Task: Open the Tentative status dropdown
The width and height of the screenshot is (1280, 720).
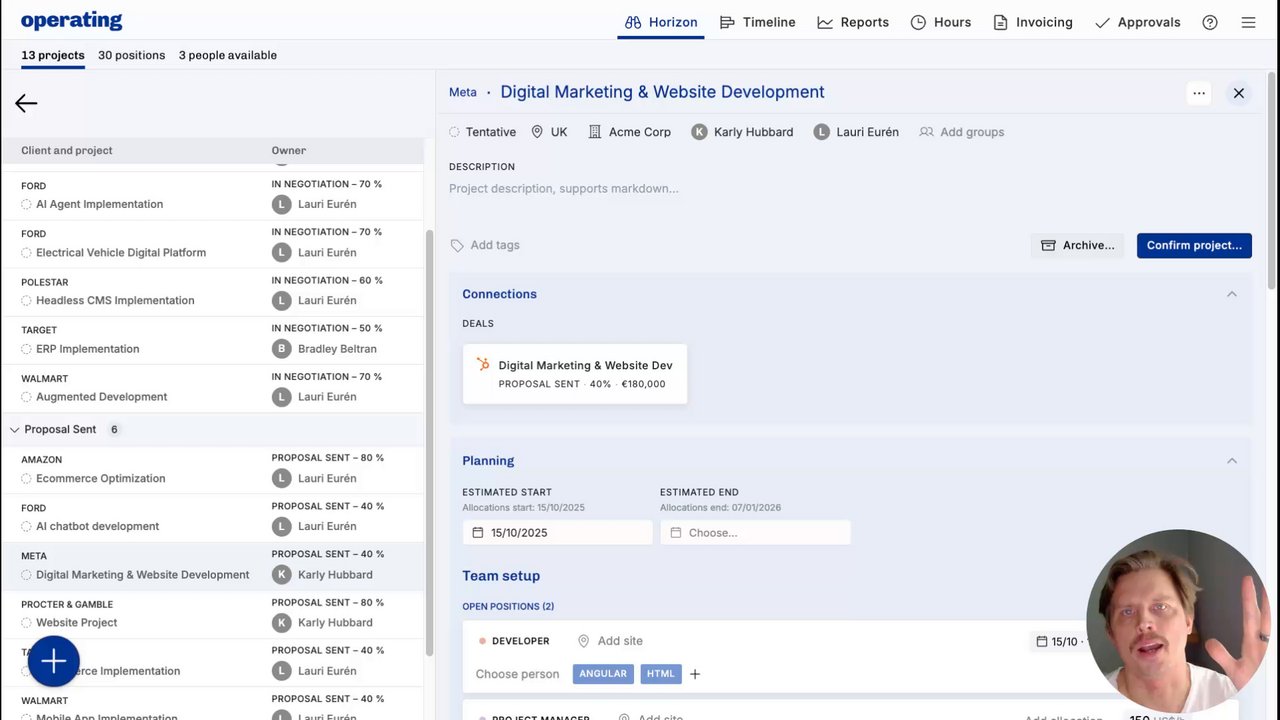Action: click(x=483, y=132)
